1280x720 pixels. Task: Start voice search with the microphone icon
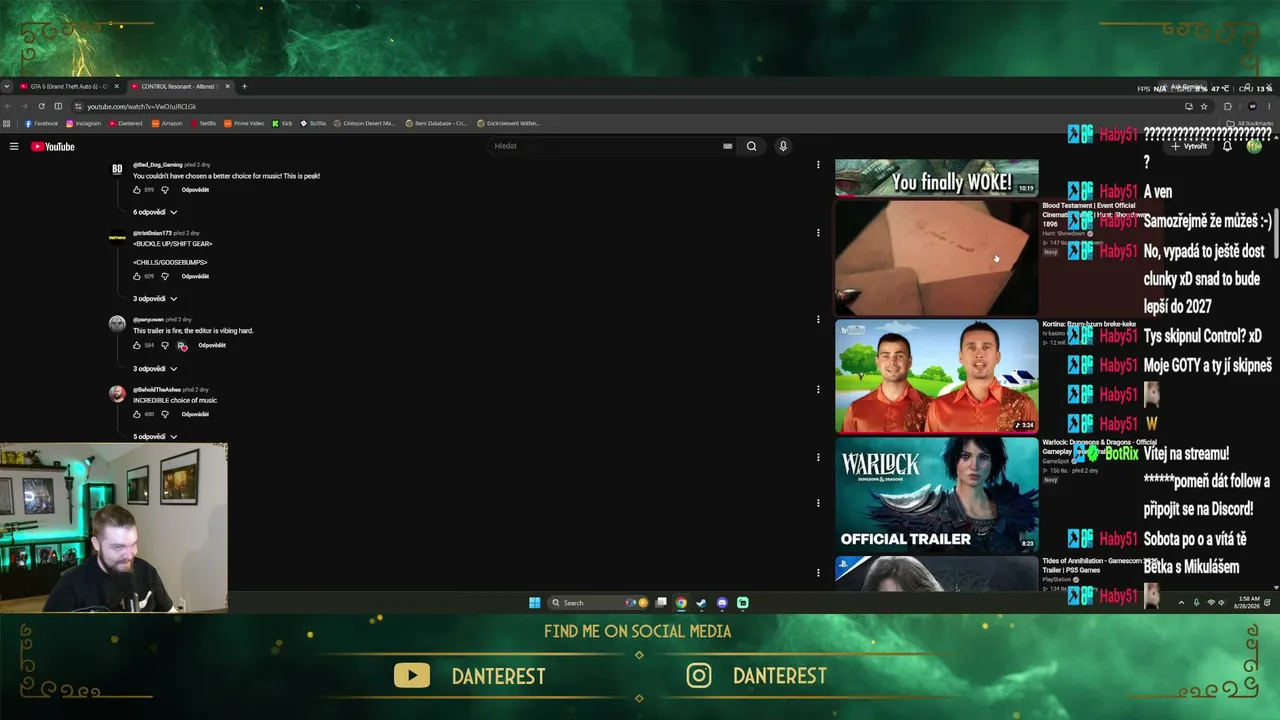[x=783, y=146]
